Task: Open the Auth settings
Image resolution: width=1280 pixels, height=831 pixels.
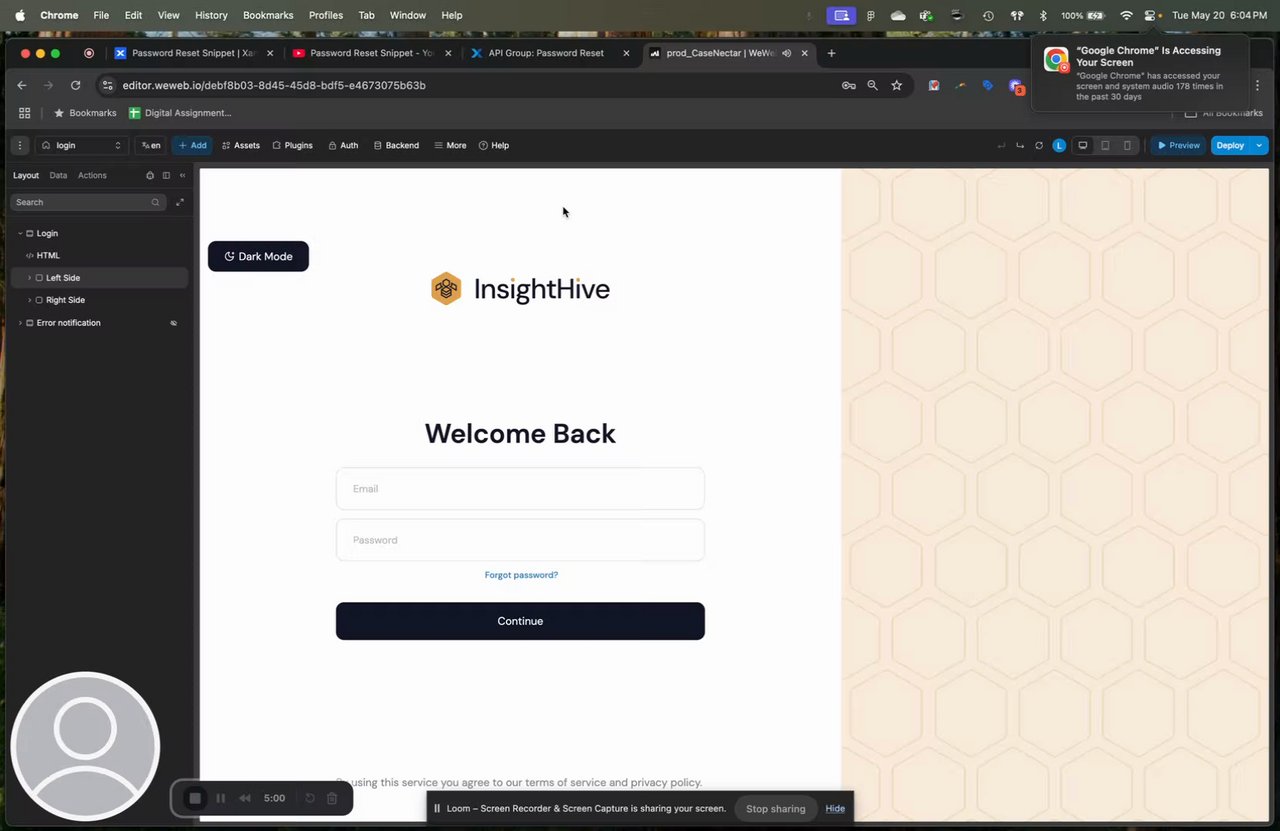Action: (x=343, y=145)
